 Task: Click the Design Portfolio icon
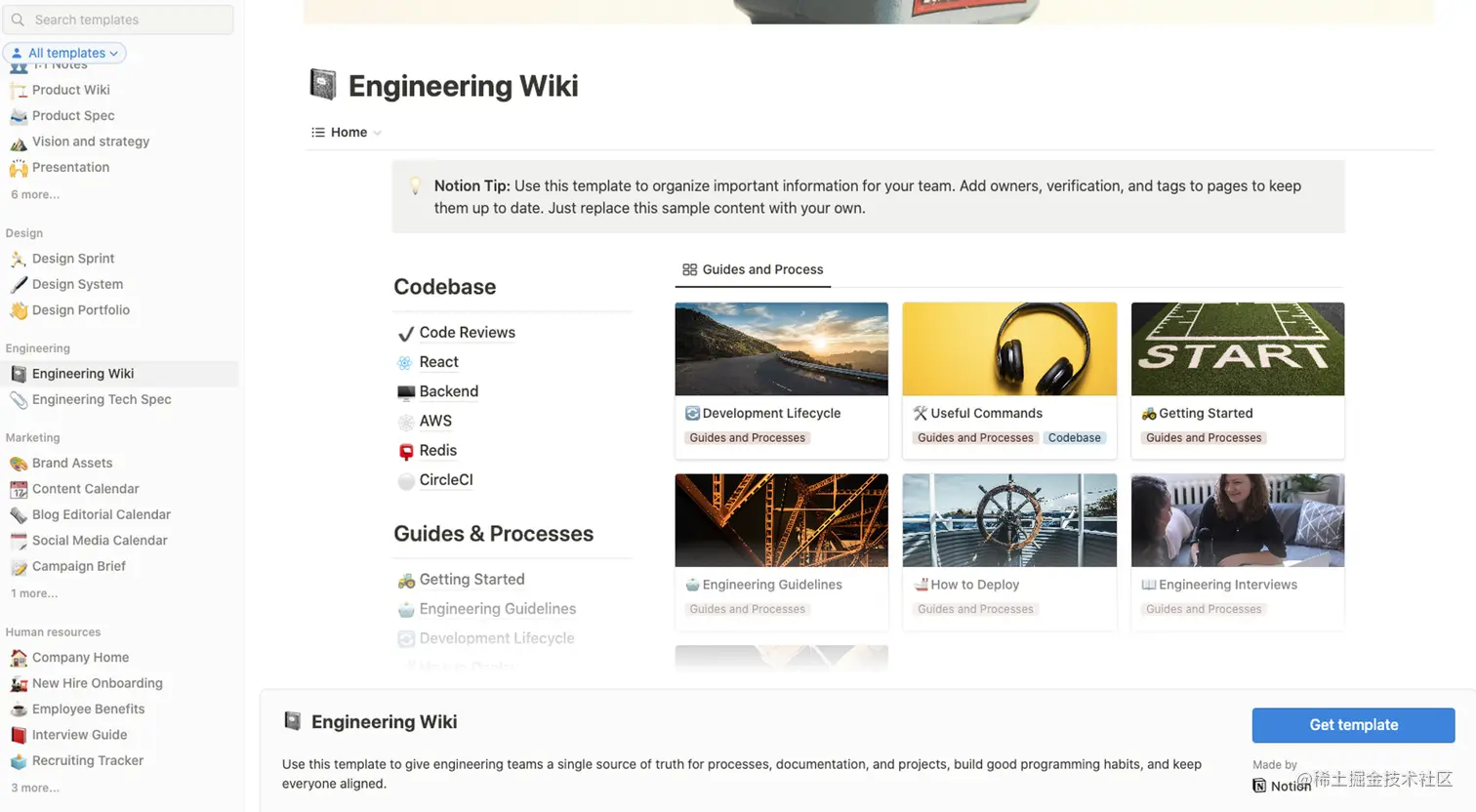[x=19, y=310]
